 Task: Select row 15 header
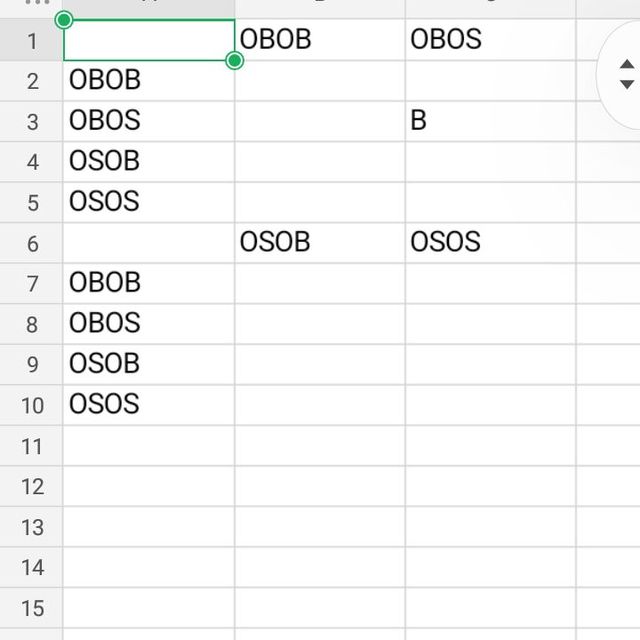[x=31, y=608]
